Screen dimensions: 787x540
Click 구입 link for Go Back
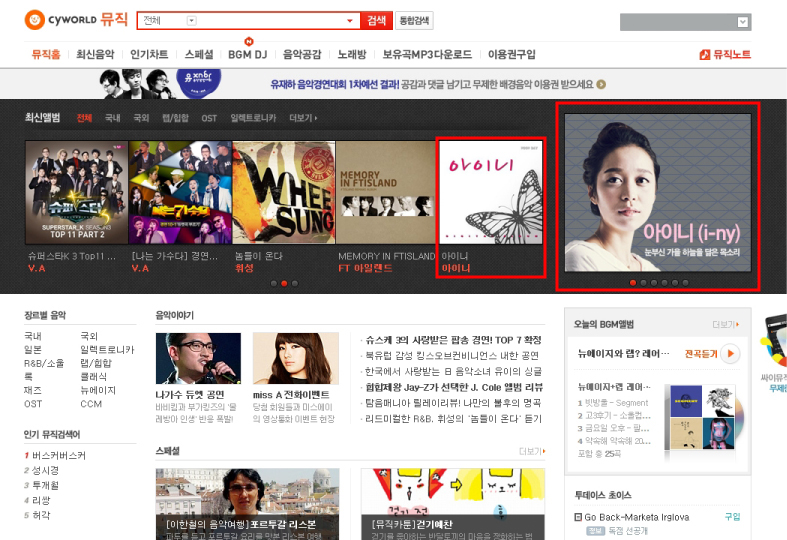(x=732, y=516)
